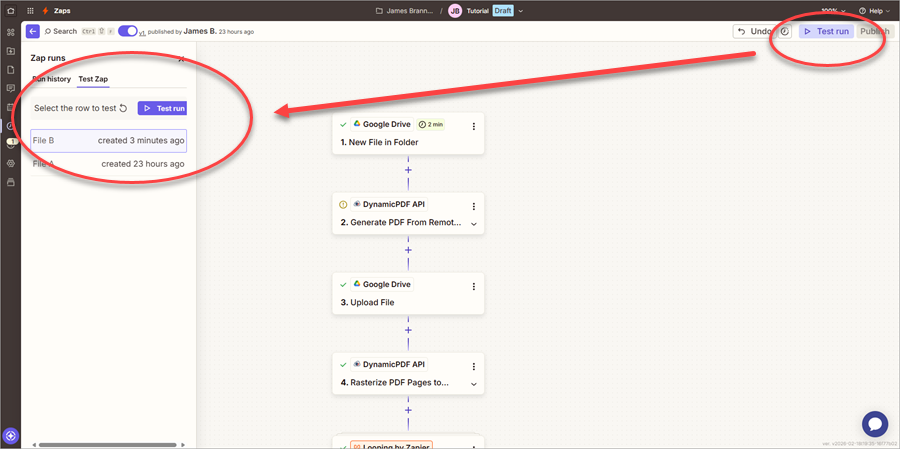Open settings gear in left sidebar
The height and width of the screenshot is (449, 900).
click(x=11, y=163)
